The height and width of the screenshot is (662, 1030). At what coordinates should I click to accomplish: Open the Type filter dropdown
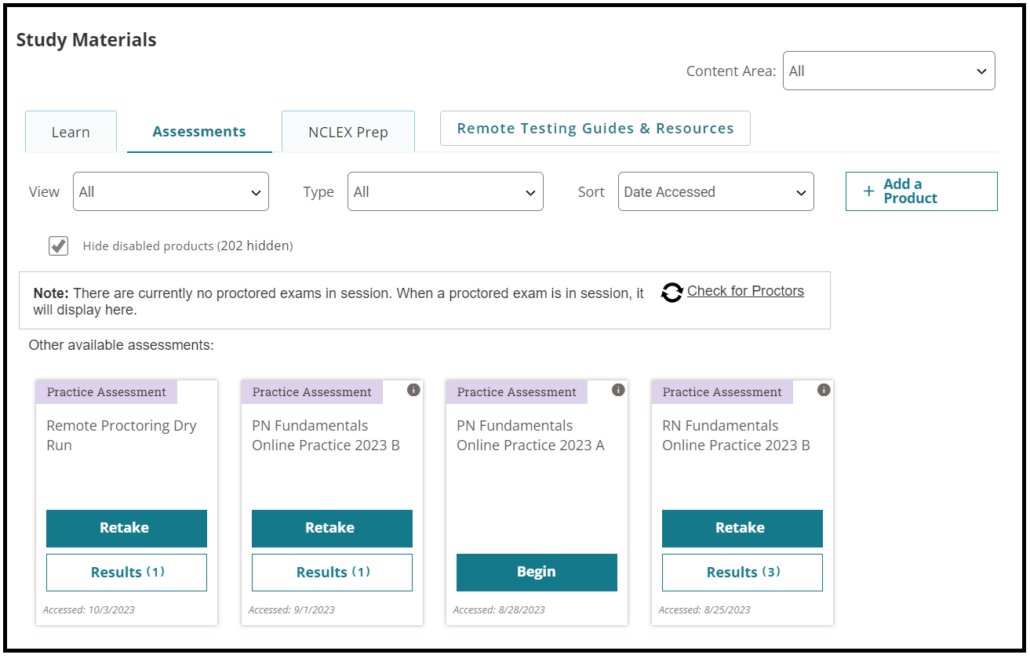pyautogui.click(x=445, y=192)
